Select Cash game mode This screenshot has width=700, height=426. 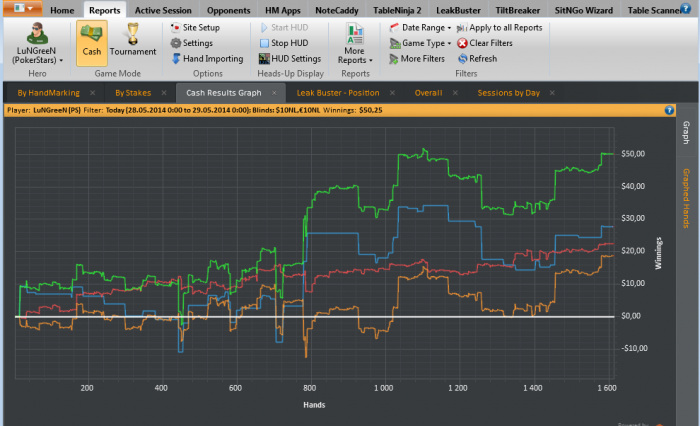click(x=92, y=43)
